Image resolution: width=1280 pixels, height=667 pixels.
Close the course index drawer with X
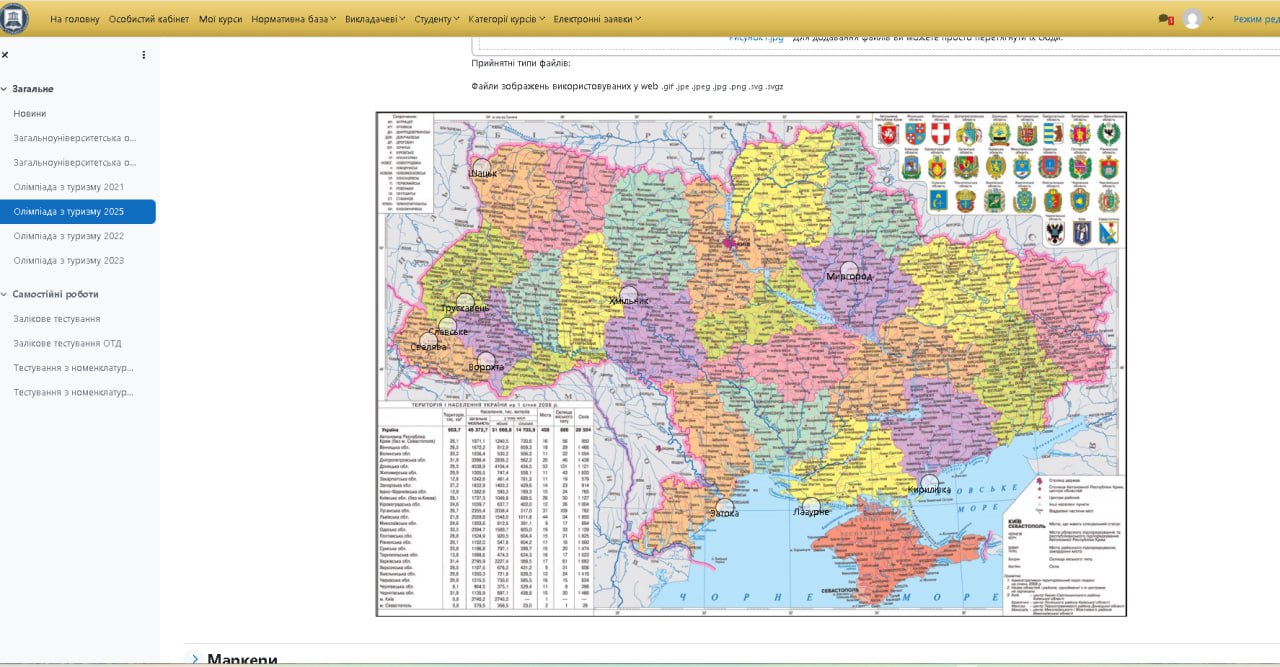pos(5,55)
